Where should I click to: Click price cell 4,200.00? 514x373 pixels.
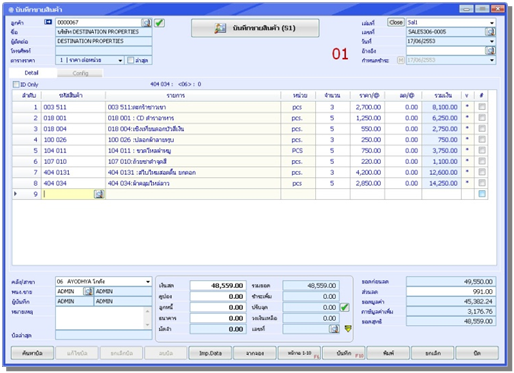coord(367,172)
